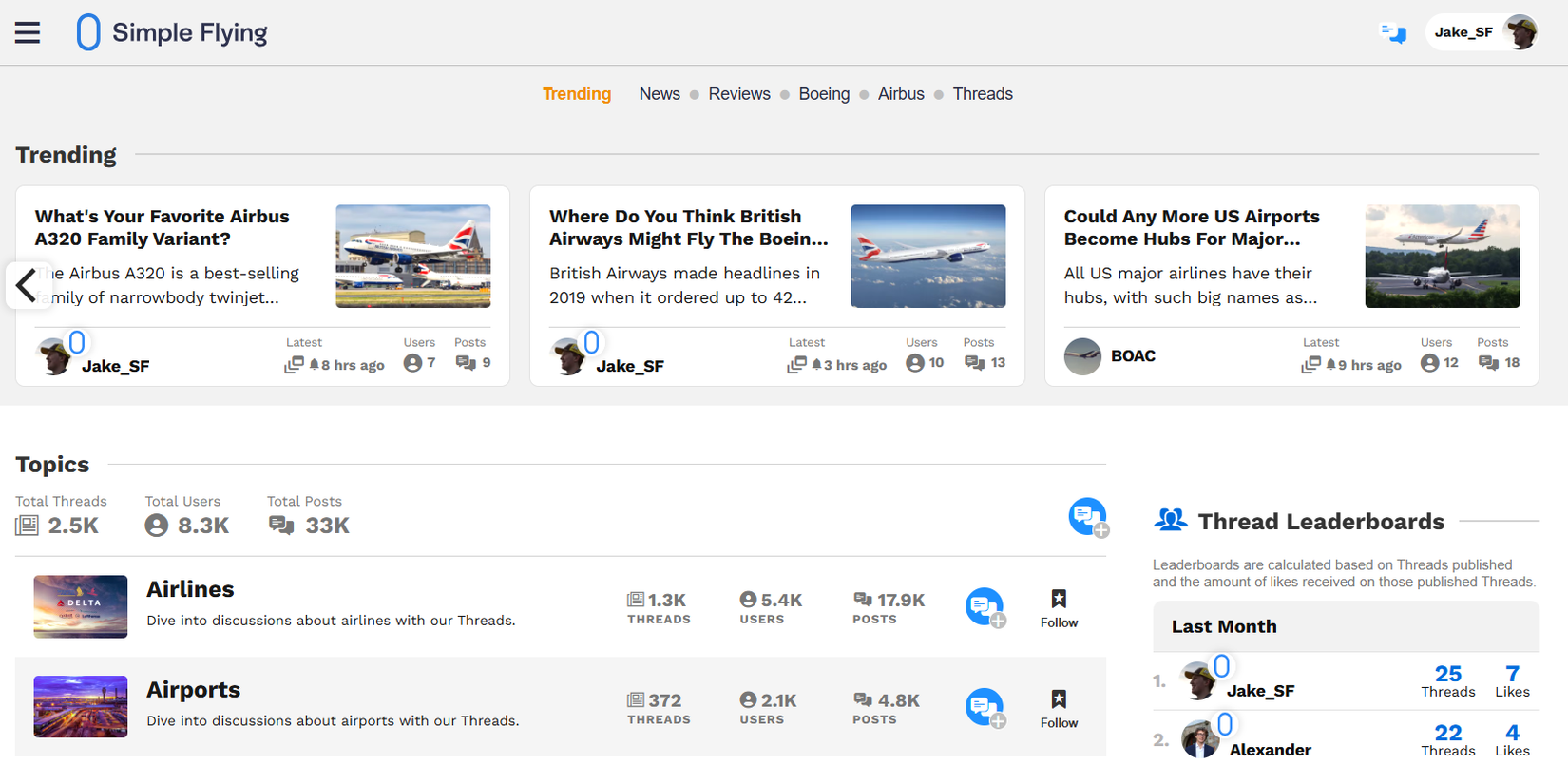Open the Airbus A320 thread thumbnail
Viewport: 1568px width, 765px height.
413,256
